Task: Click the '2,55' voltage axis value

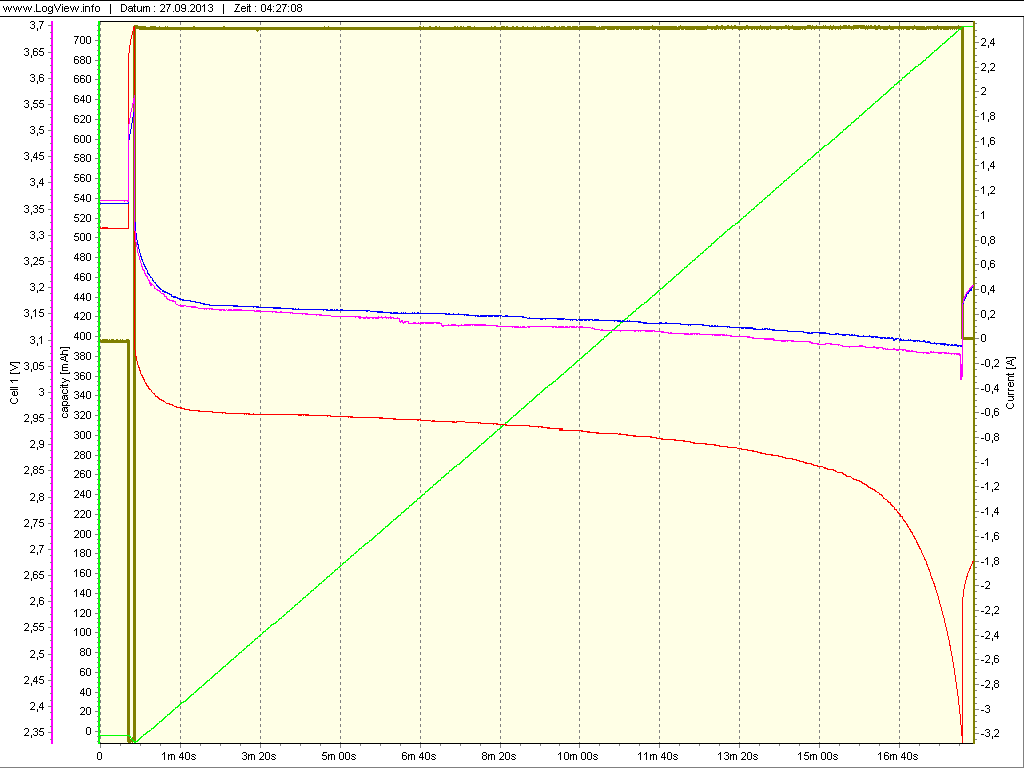Action: 35,628
